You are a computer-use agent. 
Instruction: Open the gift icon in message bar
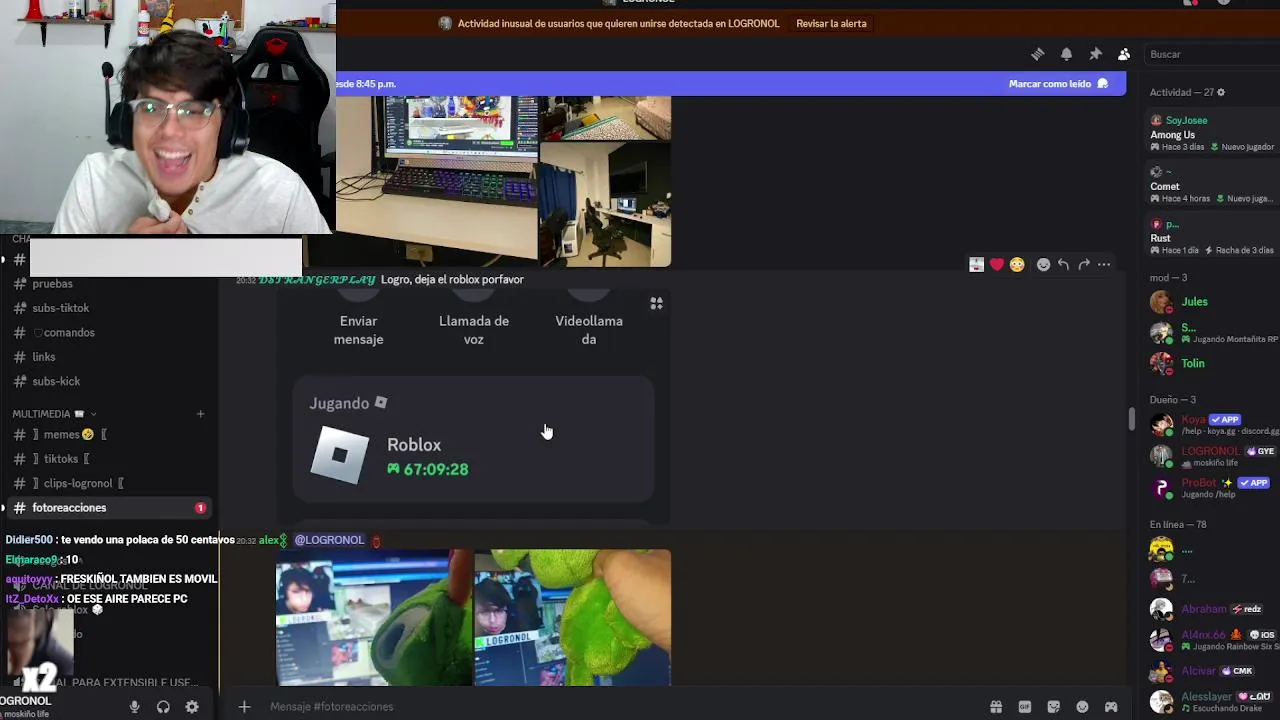(x=996, y=707)
